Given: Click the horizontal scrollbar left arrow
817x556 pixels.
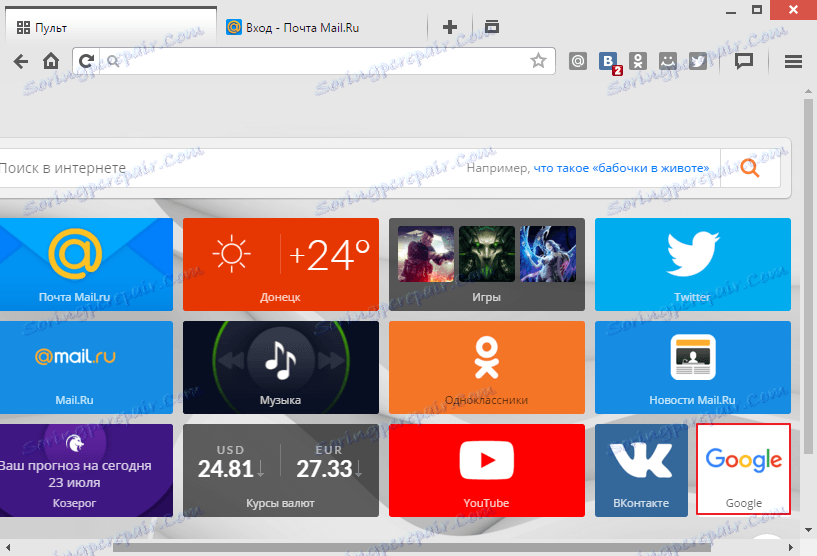Looking at the screenshot, I should [8, 548].
